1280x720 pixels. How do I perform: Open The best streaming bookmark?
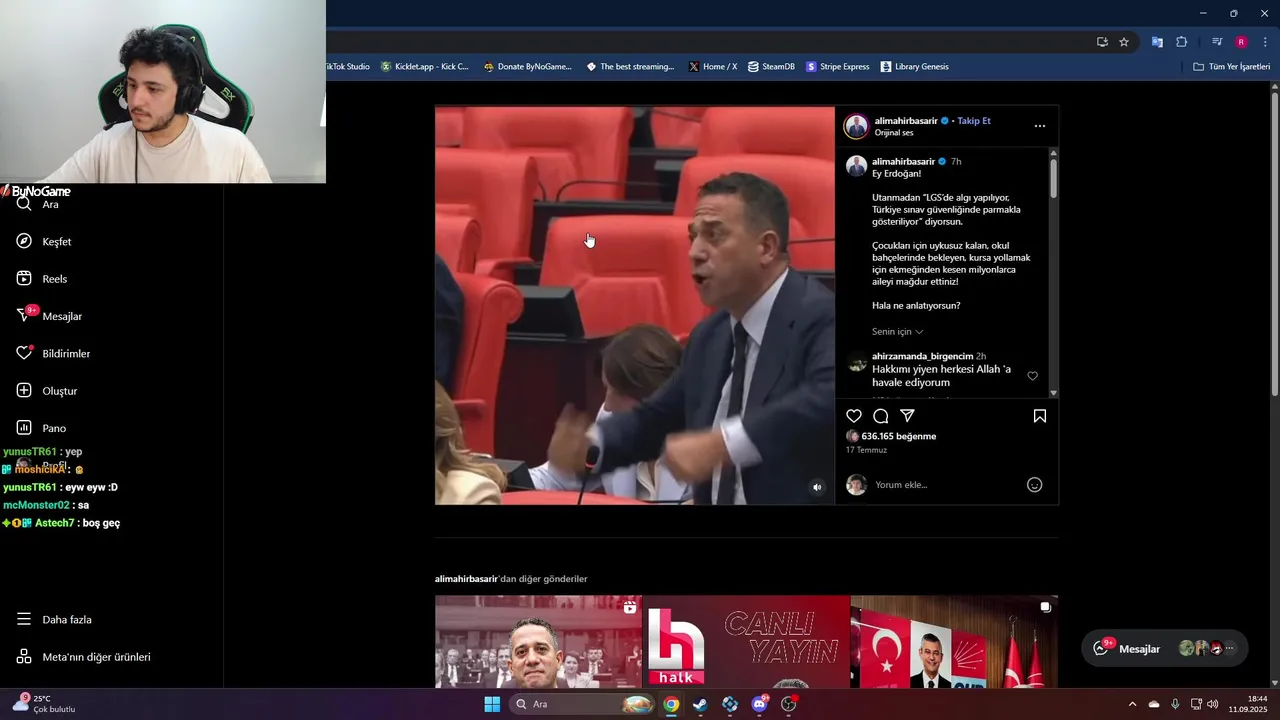pos(630,67)
